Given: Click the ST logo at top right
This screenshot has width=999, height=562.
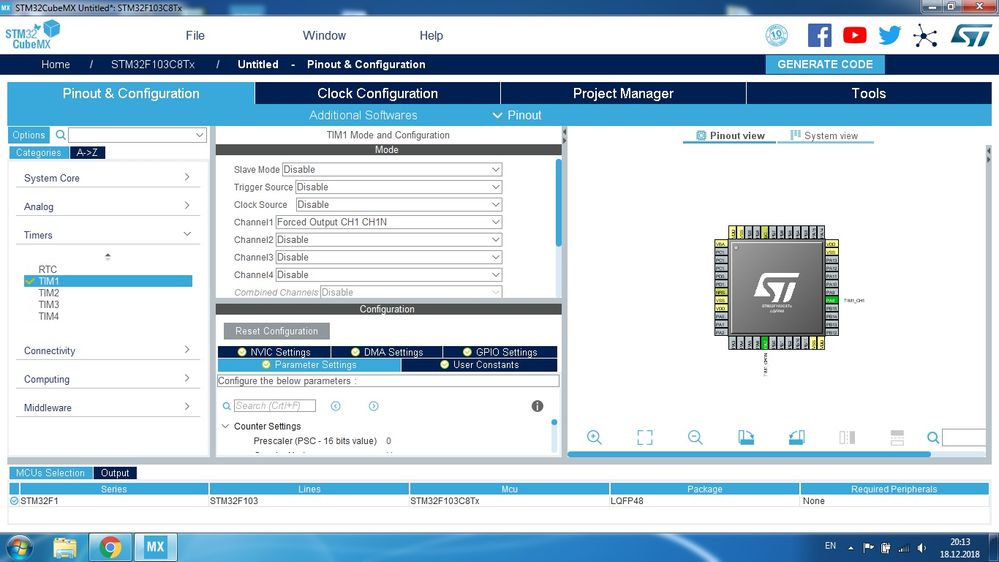Looking at the screenshot, I should (x=971, y=36).
